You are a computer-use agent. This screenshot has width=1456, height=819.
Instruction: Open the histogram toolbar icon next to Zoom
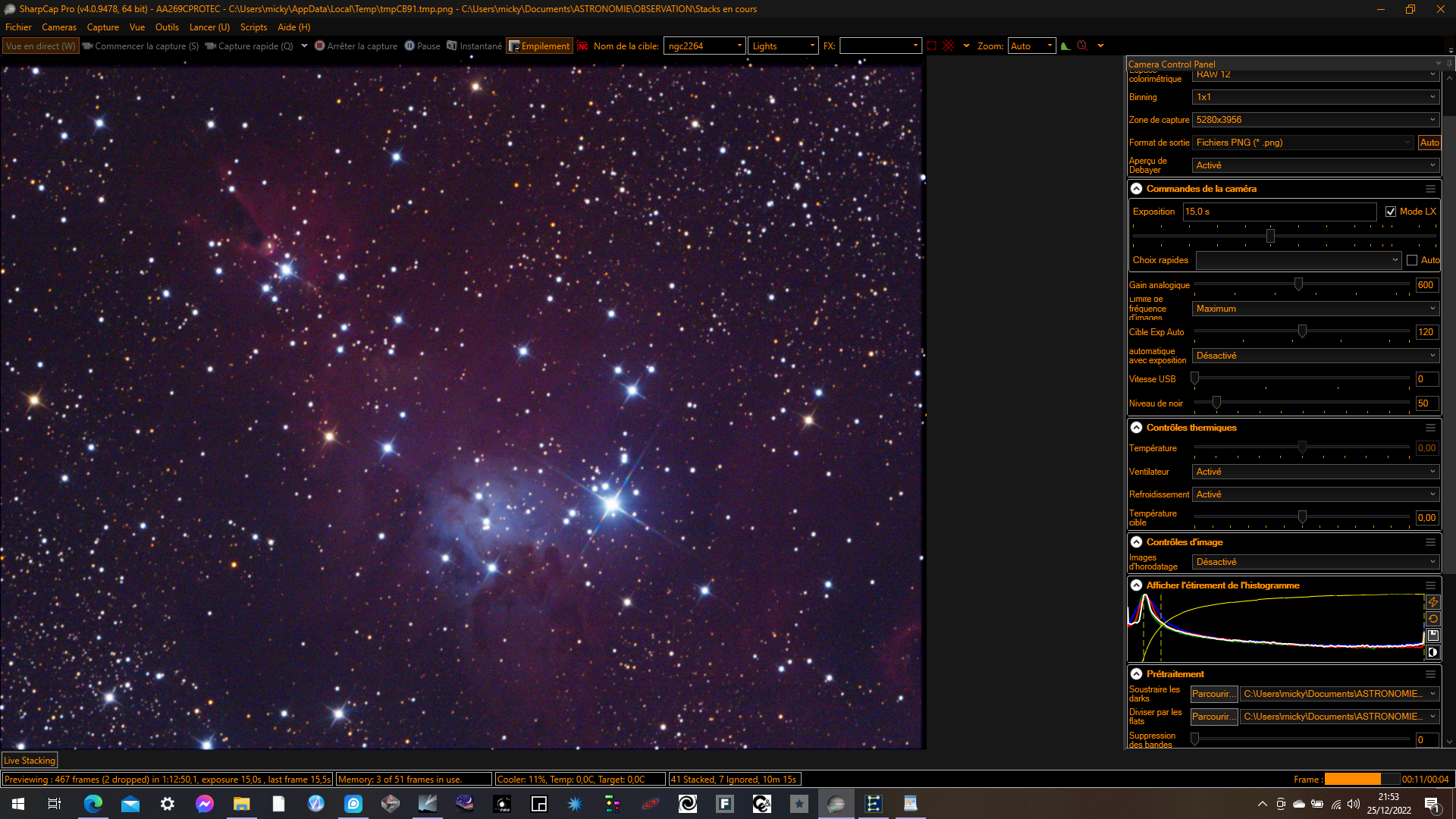[1065, 46]
